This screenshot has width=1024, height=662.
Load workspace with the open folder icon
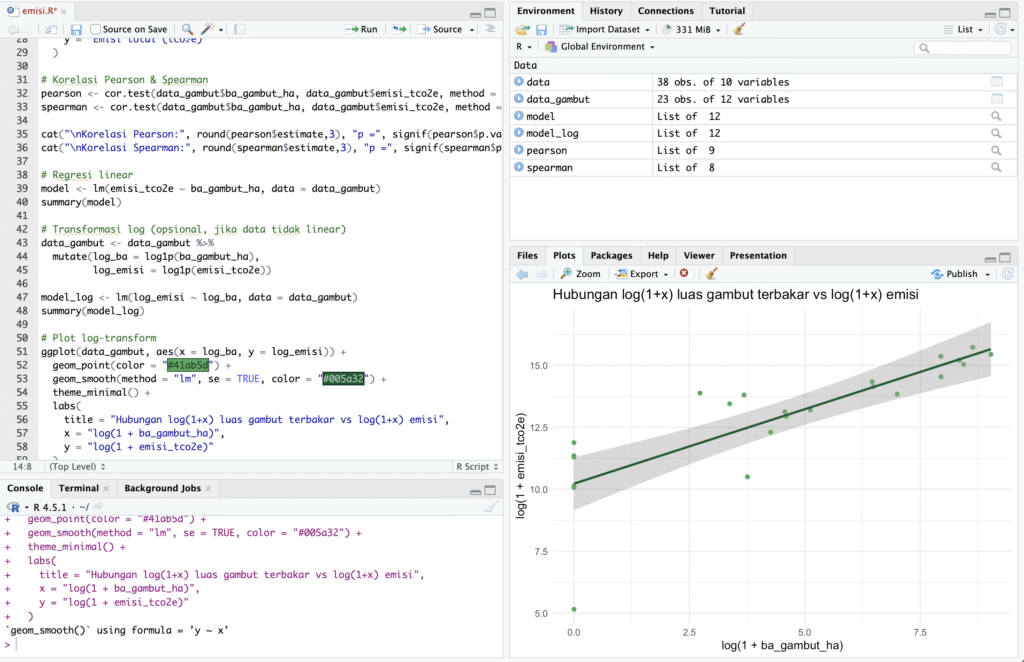(x=522, y=30)
